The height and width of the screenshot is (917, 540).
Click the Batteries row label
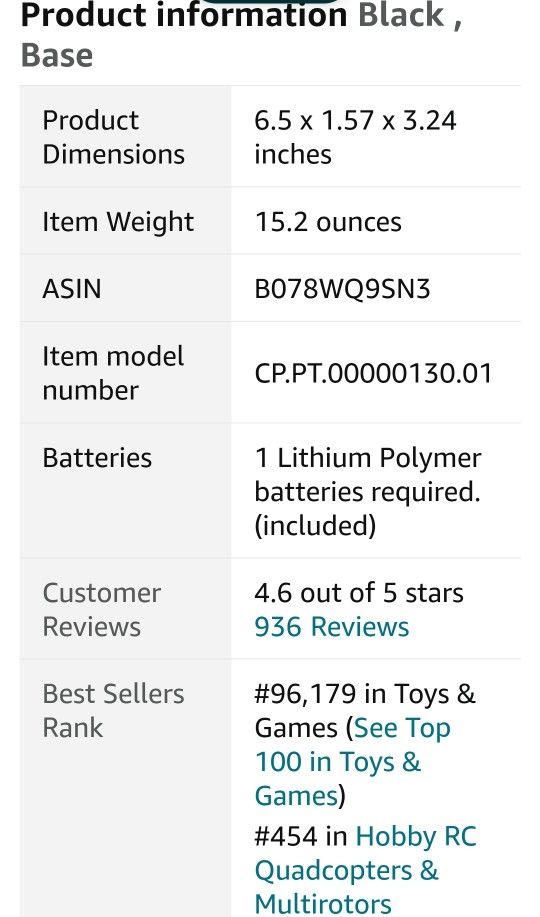click(97, 457)
